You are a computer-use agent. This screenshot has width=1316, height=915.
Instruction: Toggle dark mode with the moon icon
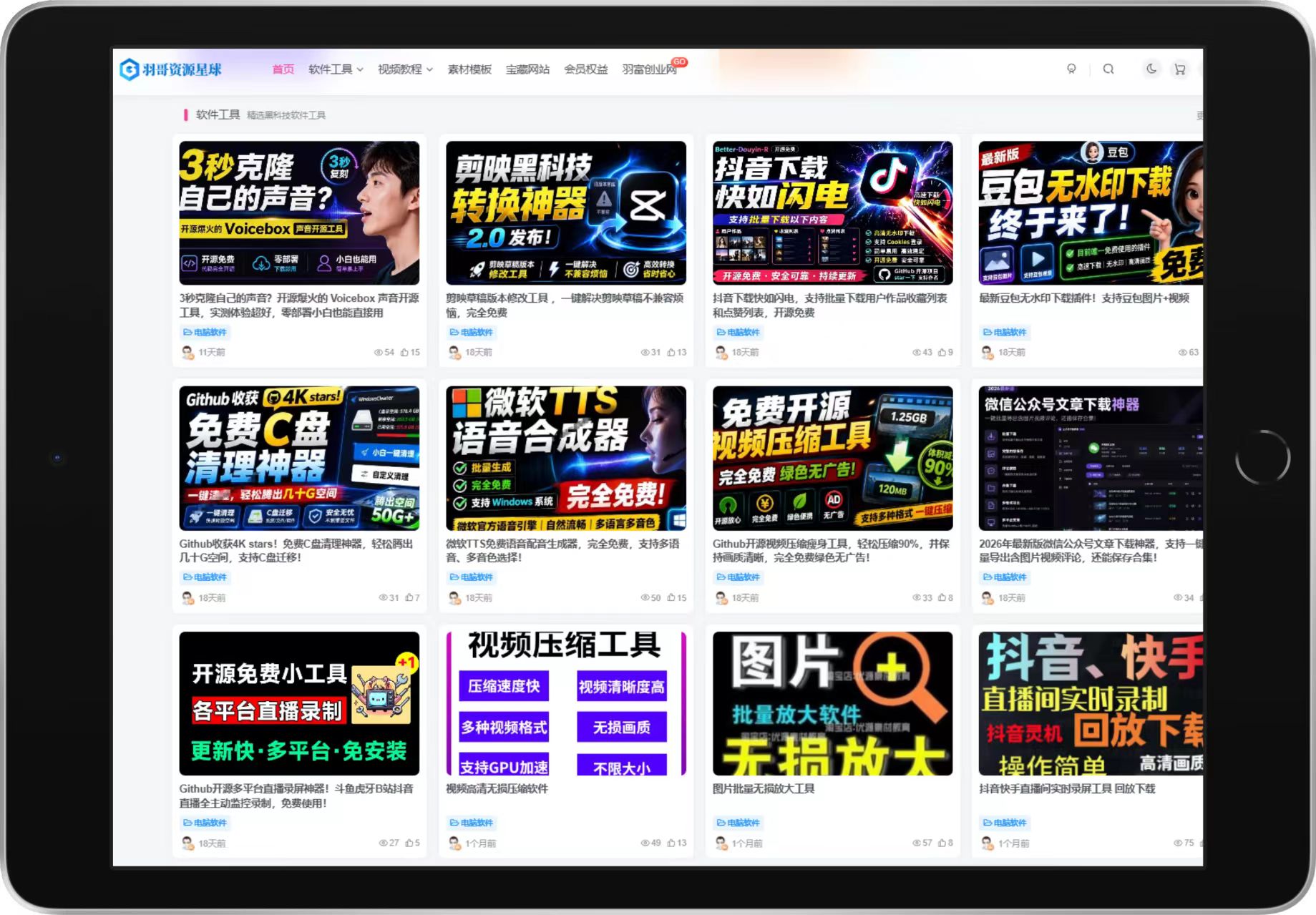click(x=1151, y=69)
